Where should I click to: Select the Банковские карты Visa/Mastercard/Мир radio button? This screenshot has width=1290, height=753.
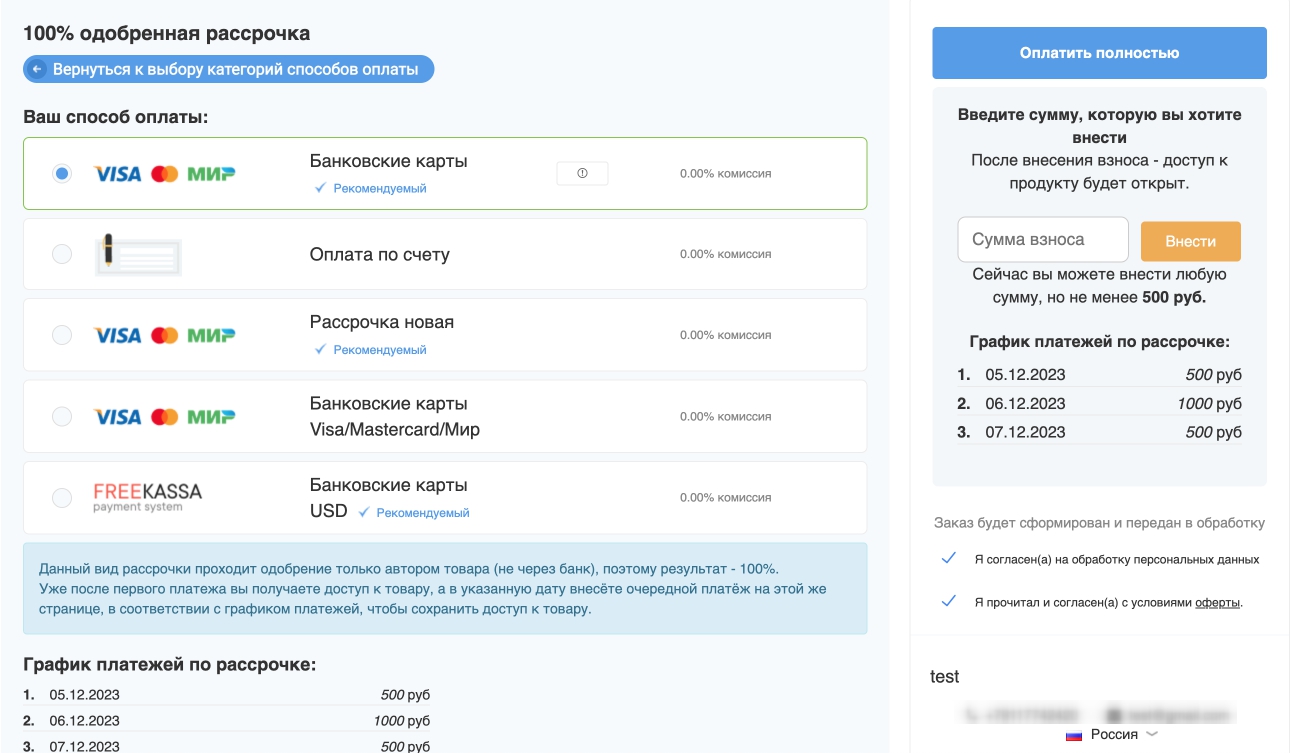point(62,416)
